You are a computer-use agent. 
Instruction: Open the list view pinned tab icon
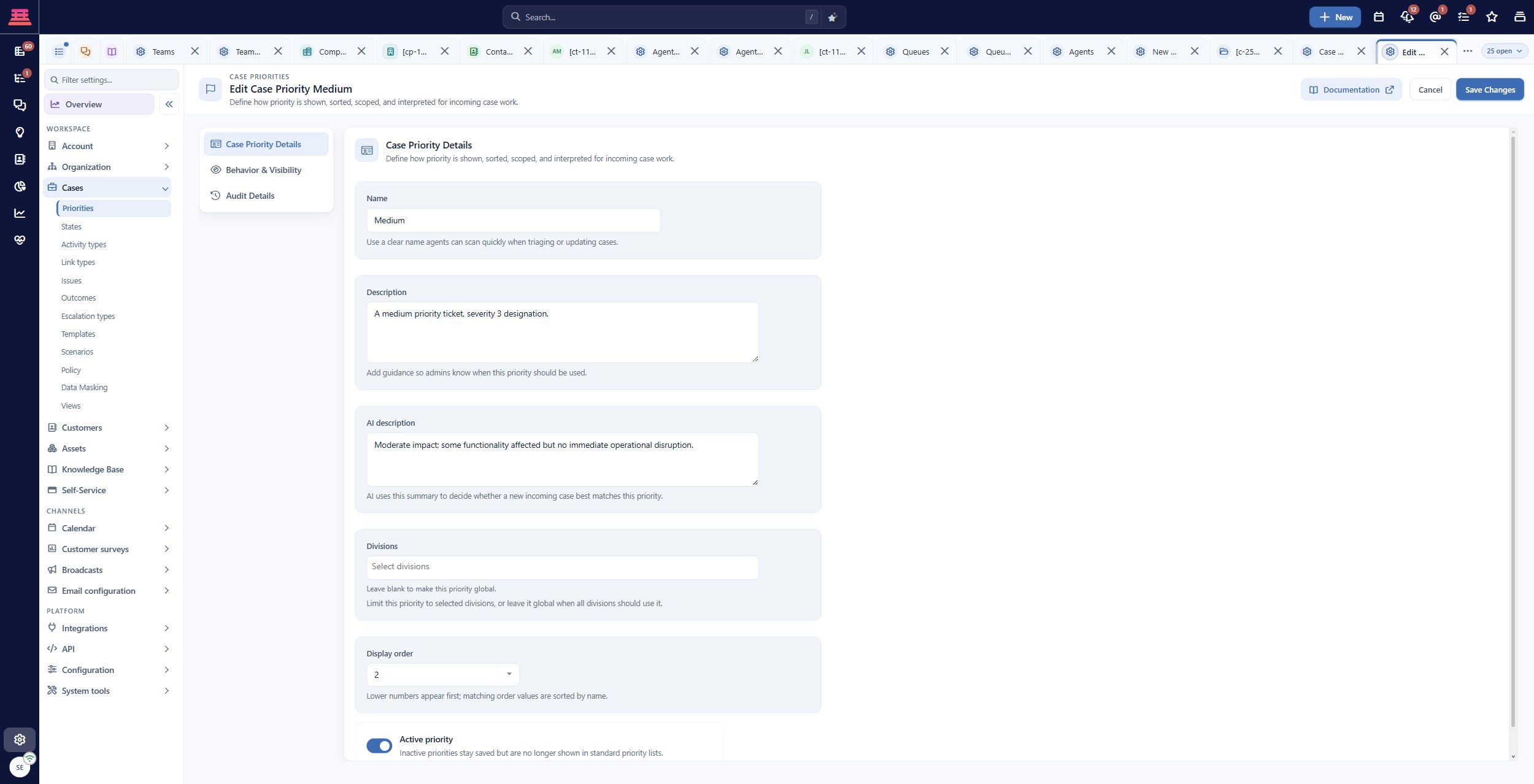(59, 52)
